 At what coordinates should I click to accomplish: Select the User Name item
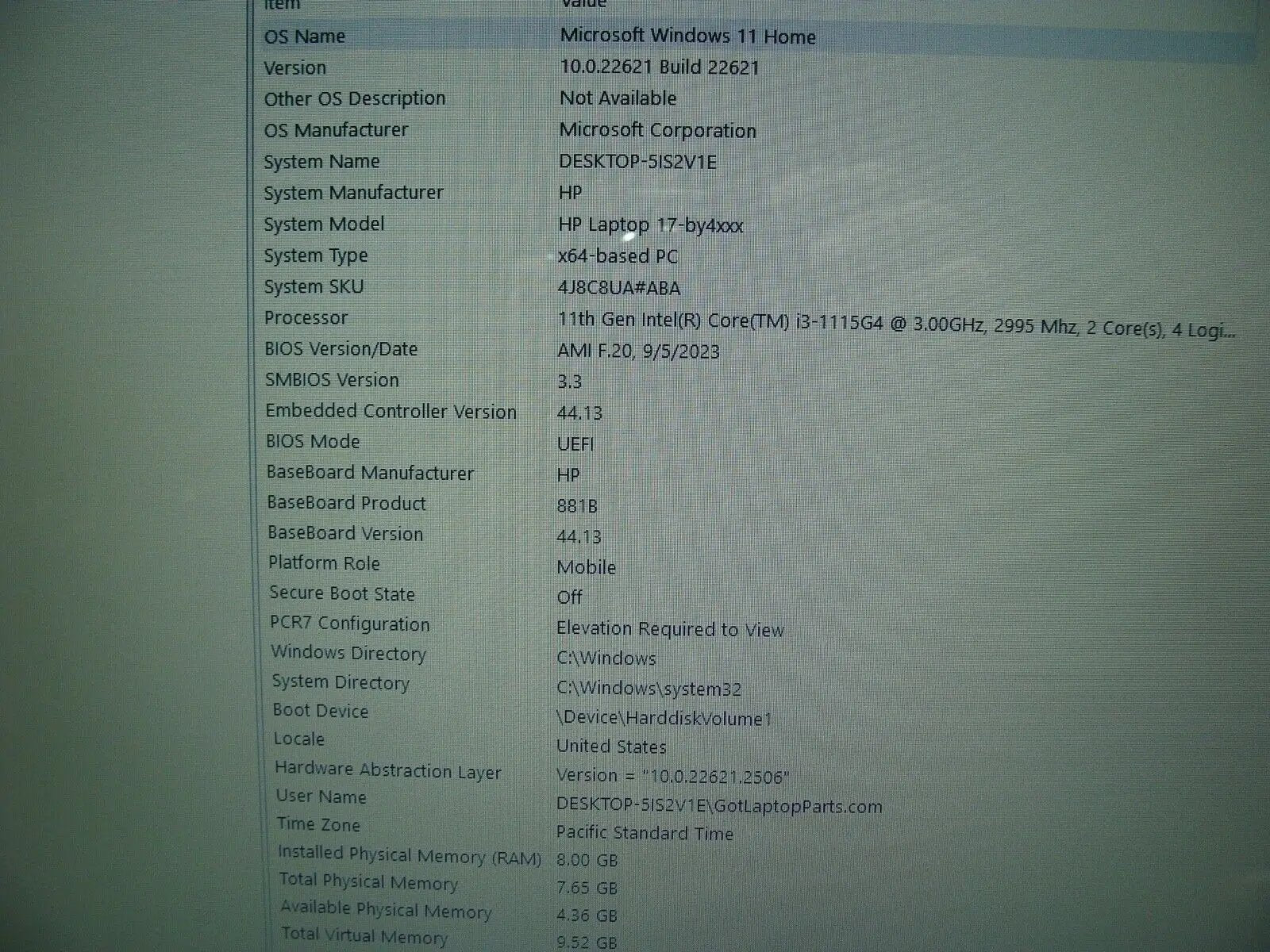click(x=321, y=797)
